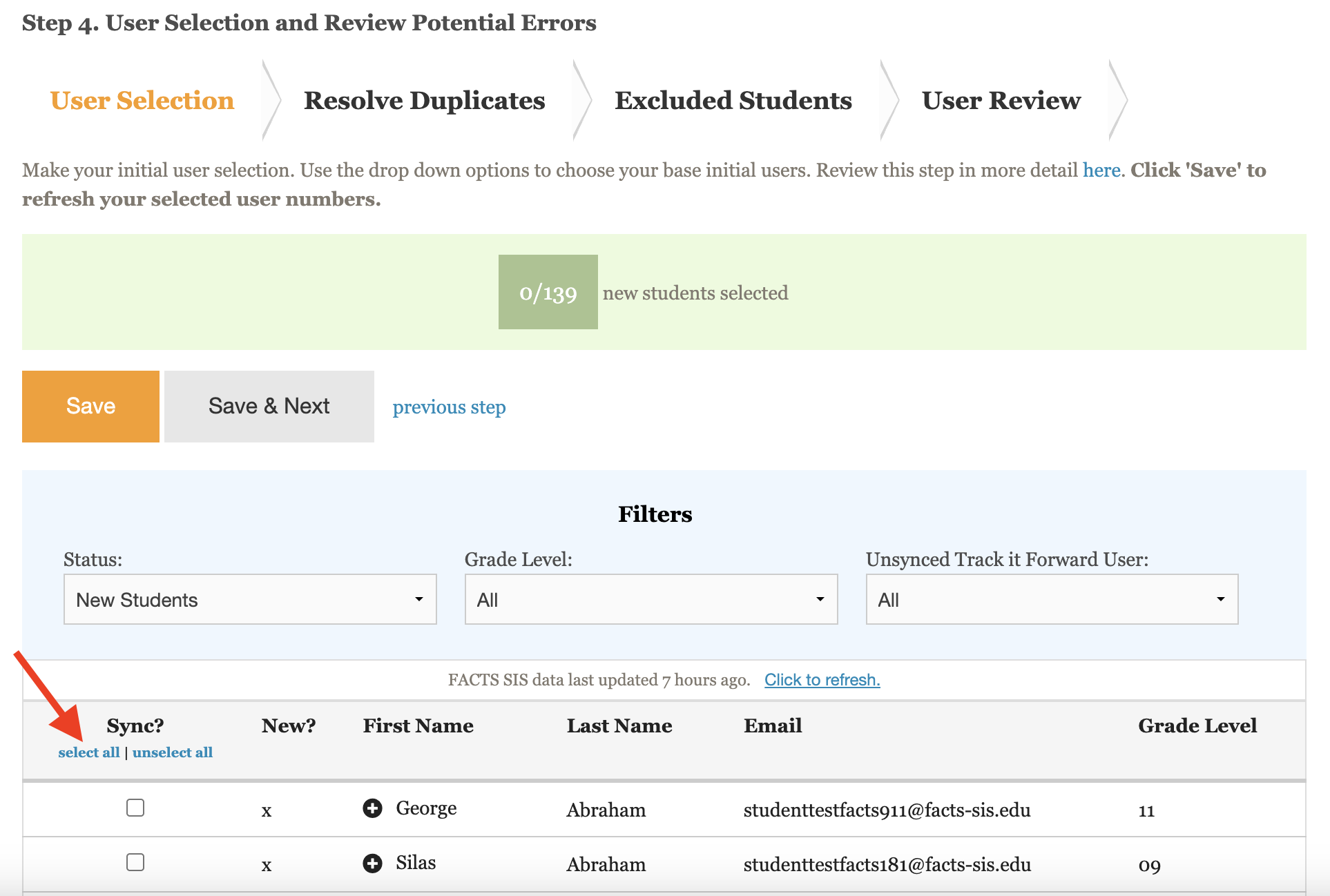Click the orange Save button

coord(90,406)
